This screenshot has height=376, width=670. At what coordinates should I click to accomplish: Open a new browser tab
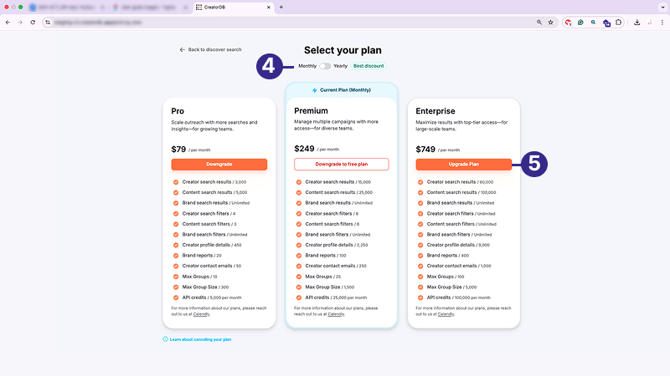(281, 7)
